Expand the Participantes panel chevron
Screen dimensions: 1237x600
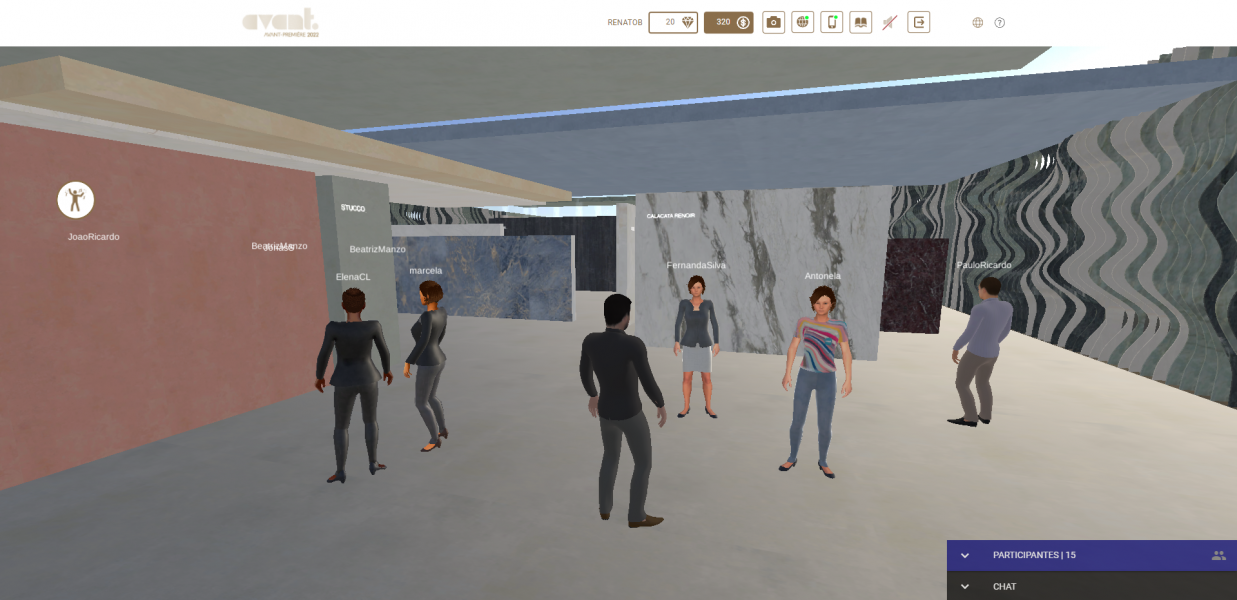965,555
